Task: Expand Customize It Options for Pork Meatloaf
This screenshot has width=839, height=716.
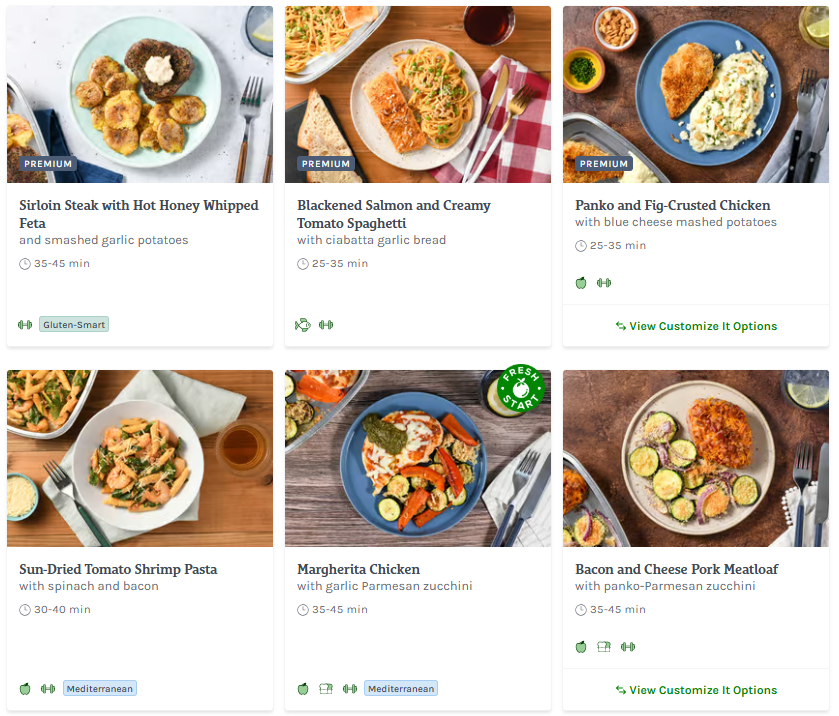Action: click(x=696, y=690)
